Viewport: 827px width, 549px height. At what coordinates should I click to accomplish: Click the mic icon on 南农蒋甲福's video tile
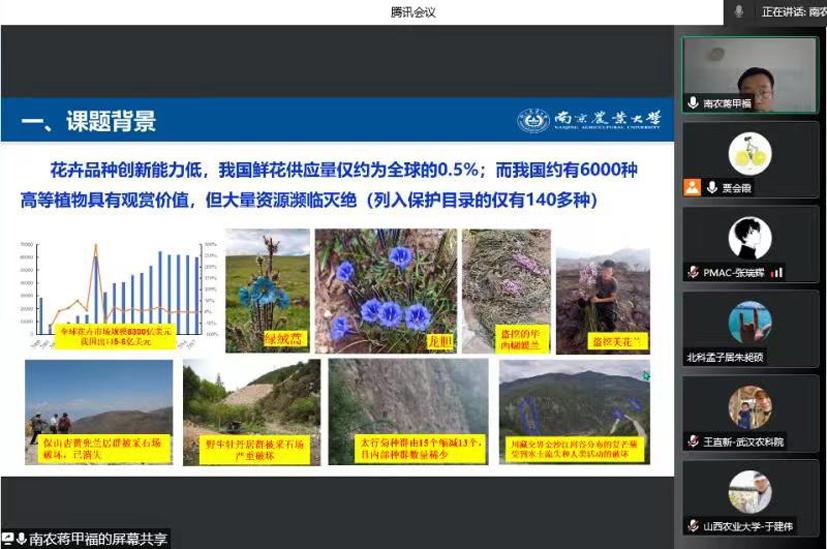coord(693,103)
